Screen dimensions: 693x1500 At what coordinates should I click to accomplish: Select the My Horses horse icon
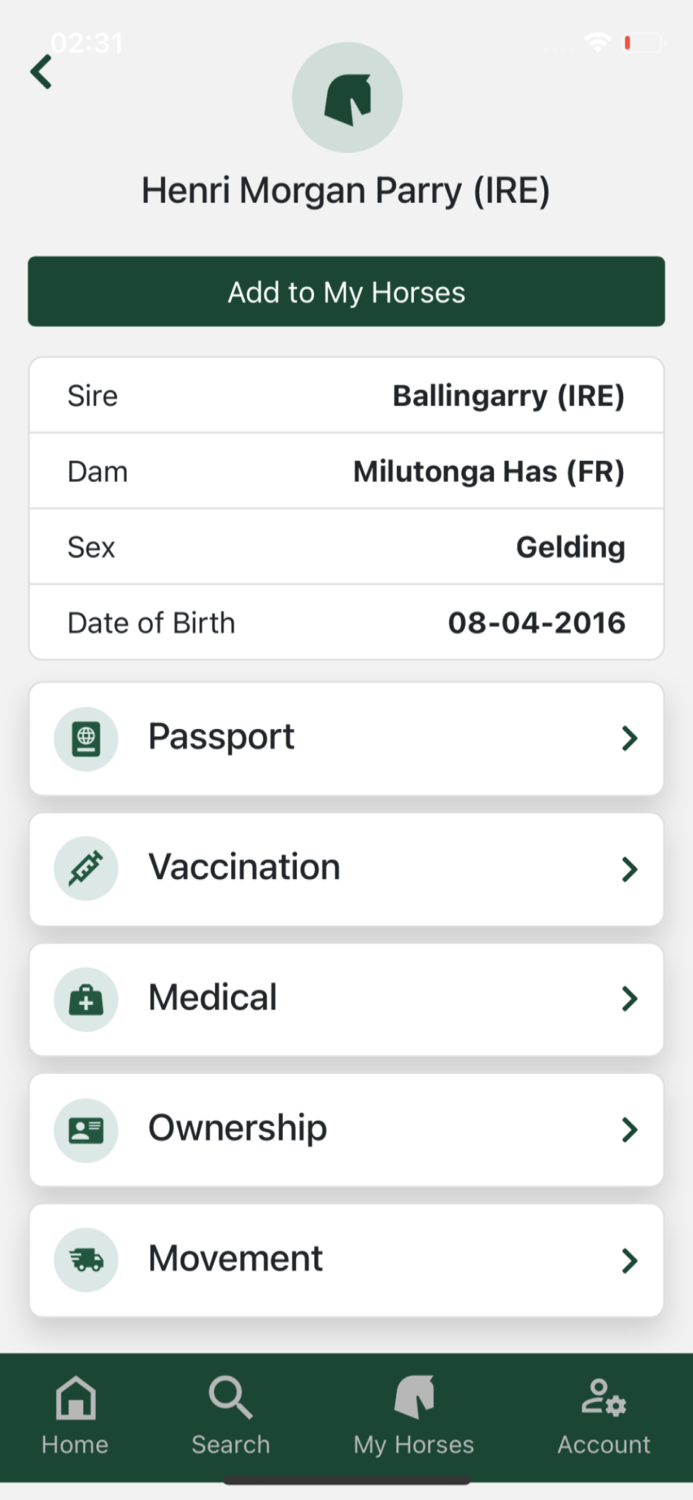413,1395
